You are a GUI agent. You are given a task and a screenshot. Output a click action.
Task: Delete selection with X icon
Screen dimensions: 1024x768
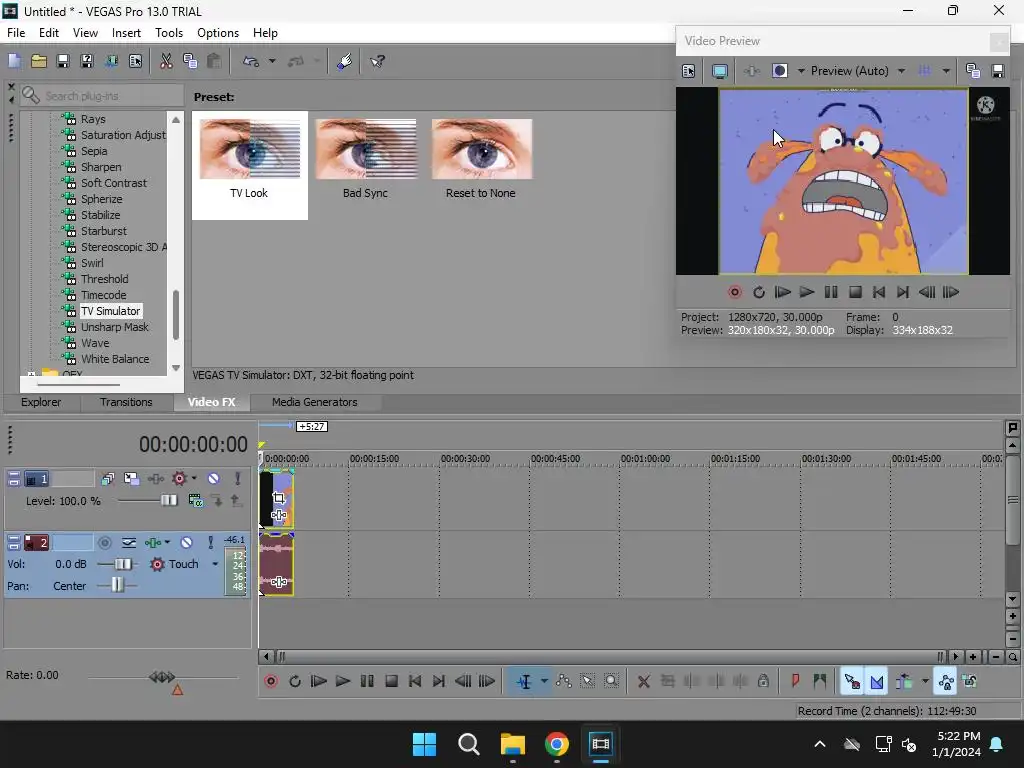pos(643,681)
